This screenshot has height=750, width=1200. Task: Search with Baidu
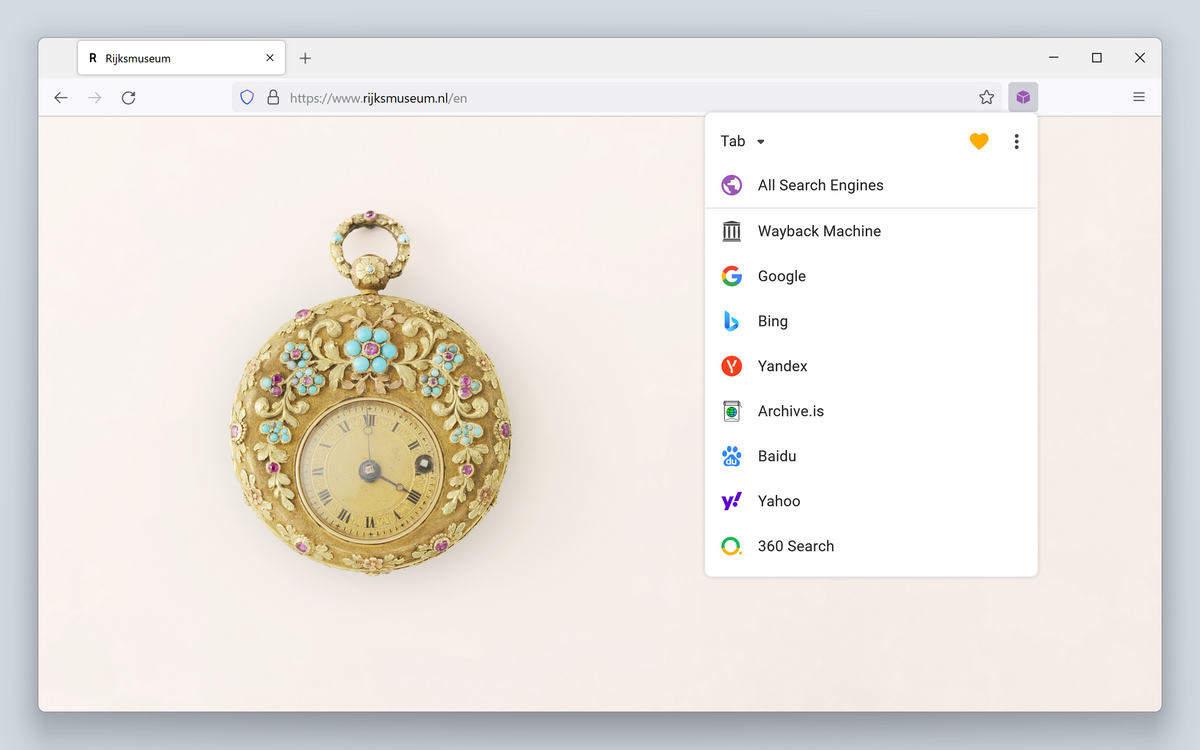point(871,456)
